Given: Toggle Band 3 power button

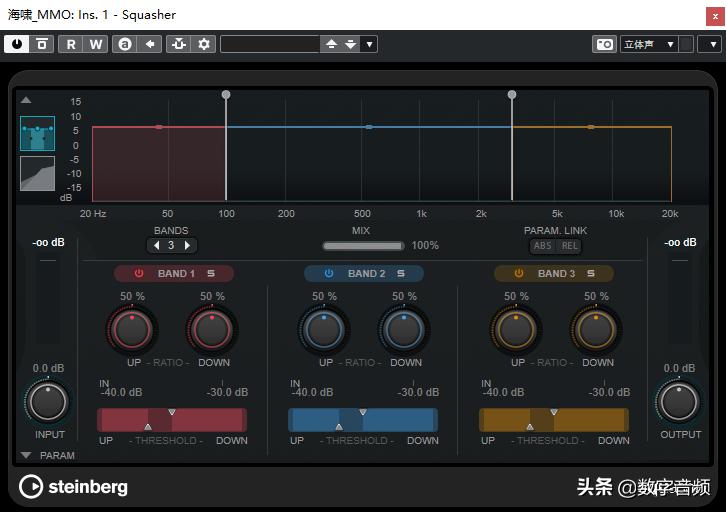Looking at the screenshot, I should (x=519, y=274).
